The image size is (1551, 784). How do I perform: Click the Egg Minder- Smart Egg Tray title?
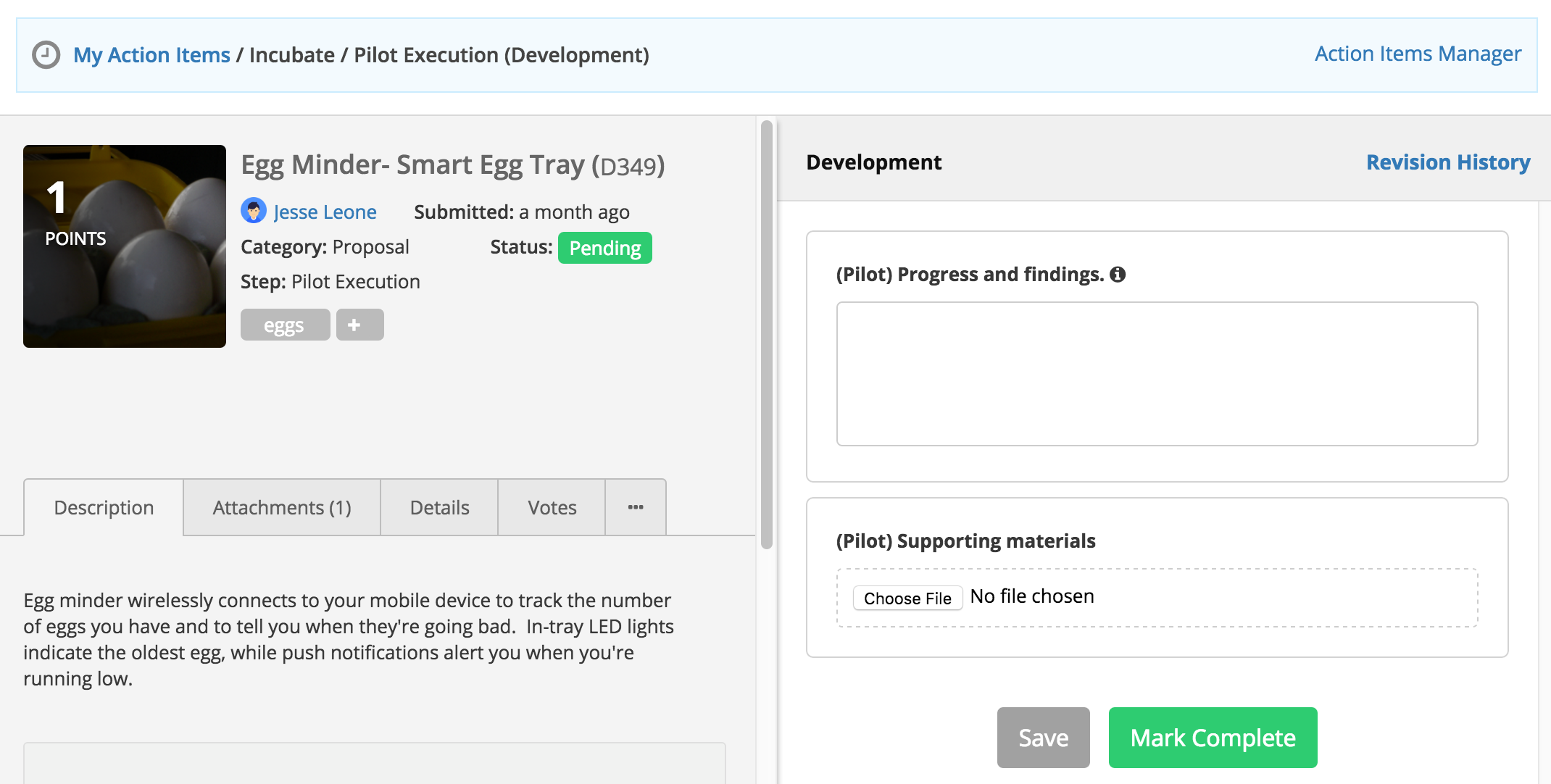click(453, 165)
